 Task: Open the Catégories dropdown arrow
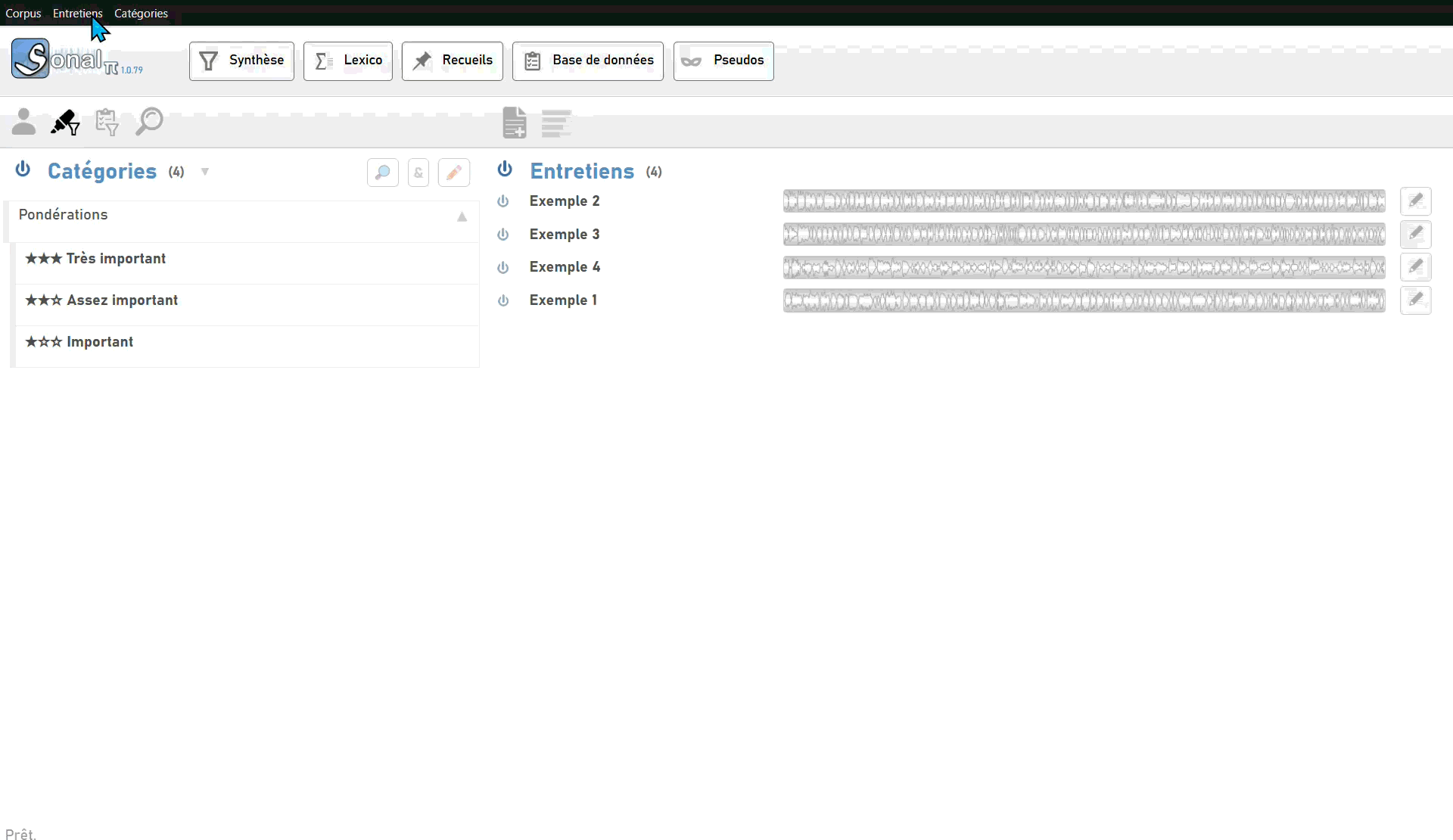205,172
